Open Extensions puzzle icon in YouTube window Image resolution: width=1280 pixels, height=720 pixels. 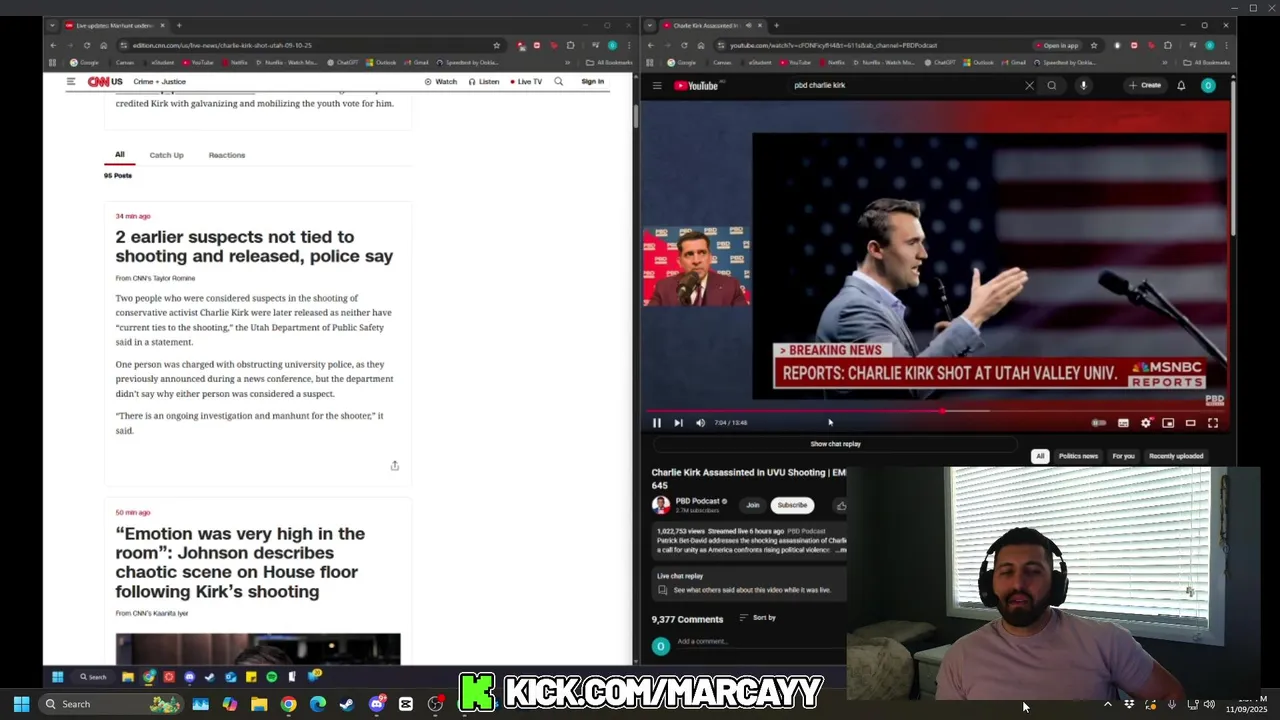pyautogui.click(x=1168, y=46)
